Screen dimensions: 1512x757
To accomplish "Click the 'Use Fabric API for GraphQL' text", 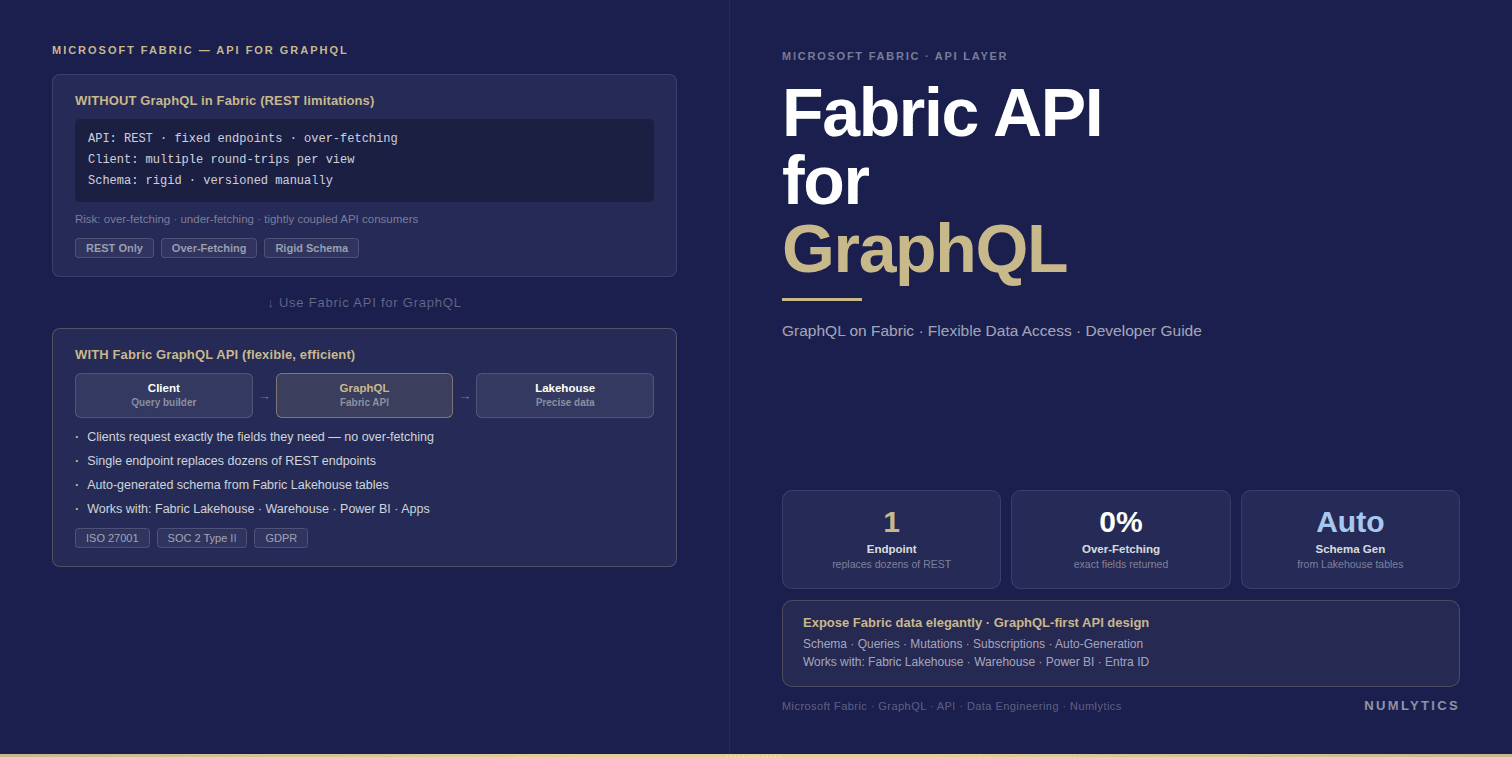I will click(x=364, y=303).
